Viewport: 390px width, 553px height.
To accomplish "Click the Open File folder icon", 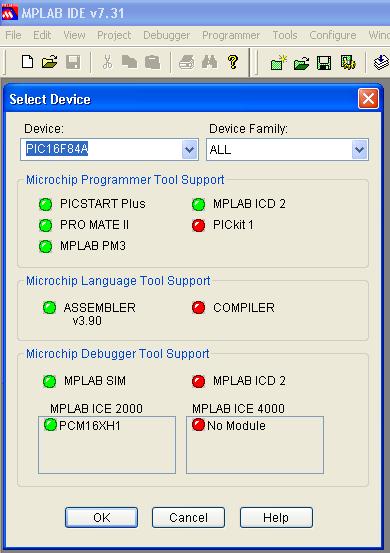I will point(50,62).
